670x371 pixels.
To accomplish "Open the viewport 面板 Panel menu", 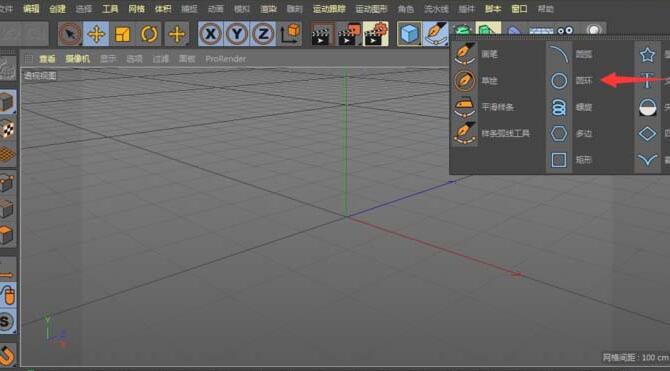I will click(x=187, y=59).
